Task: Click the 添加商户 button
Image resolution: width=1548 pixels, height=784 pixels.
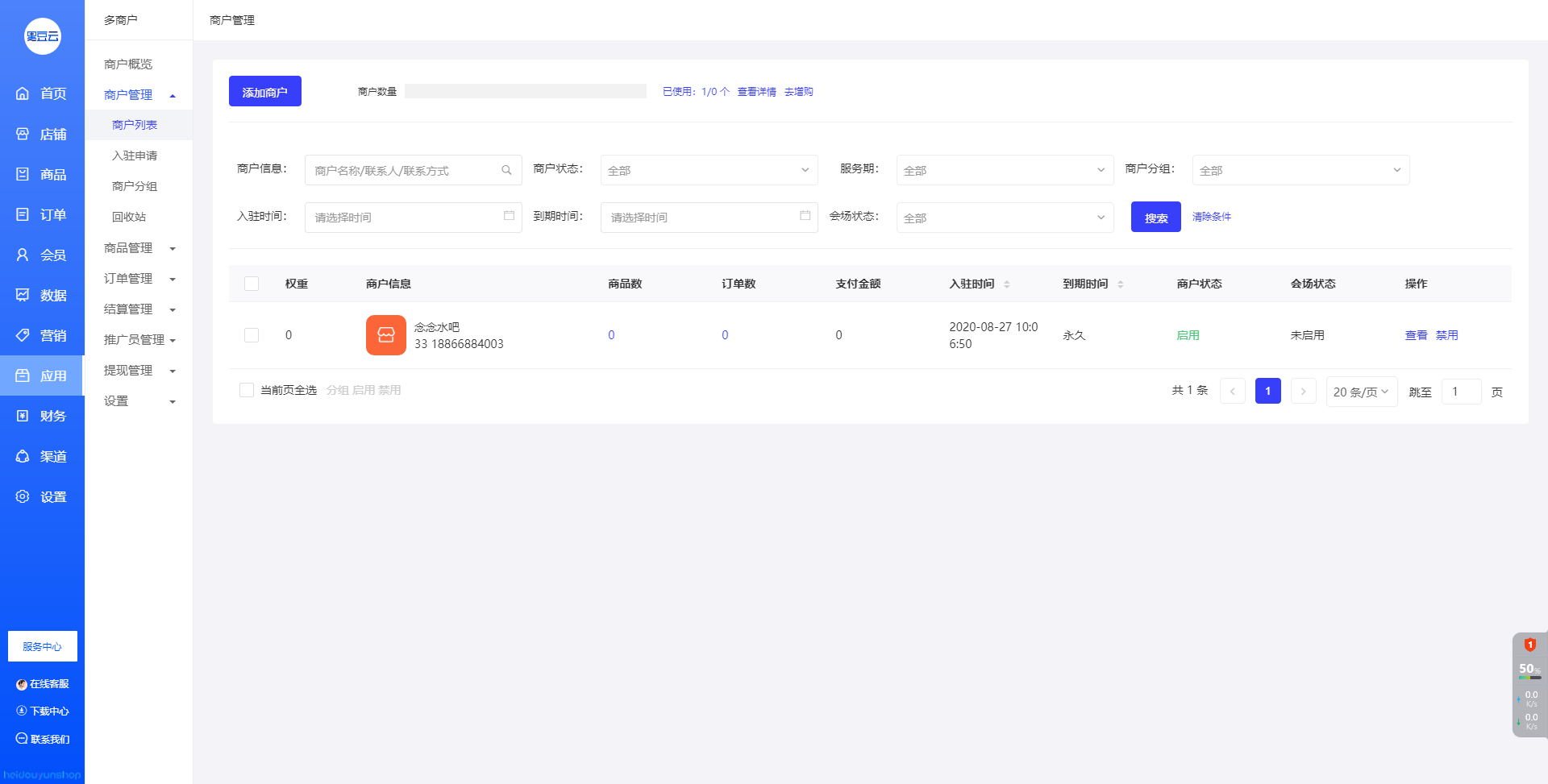Action: click(x=264, y=92)
